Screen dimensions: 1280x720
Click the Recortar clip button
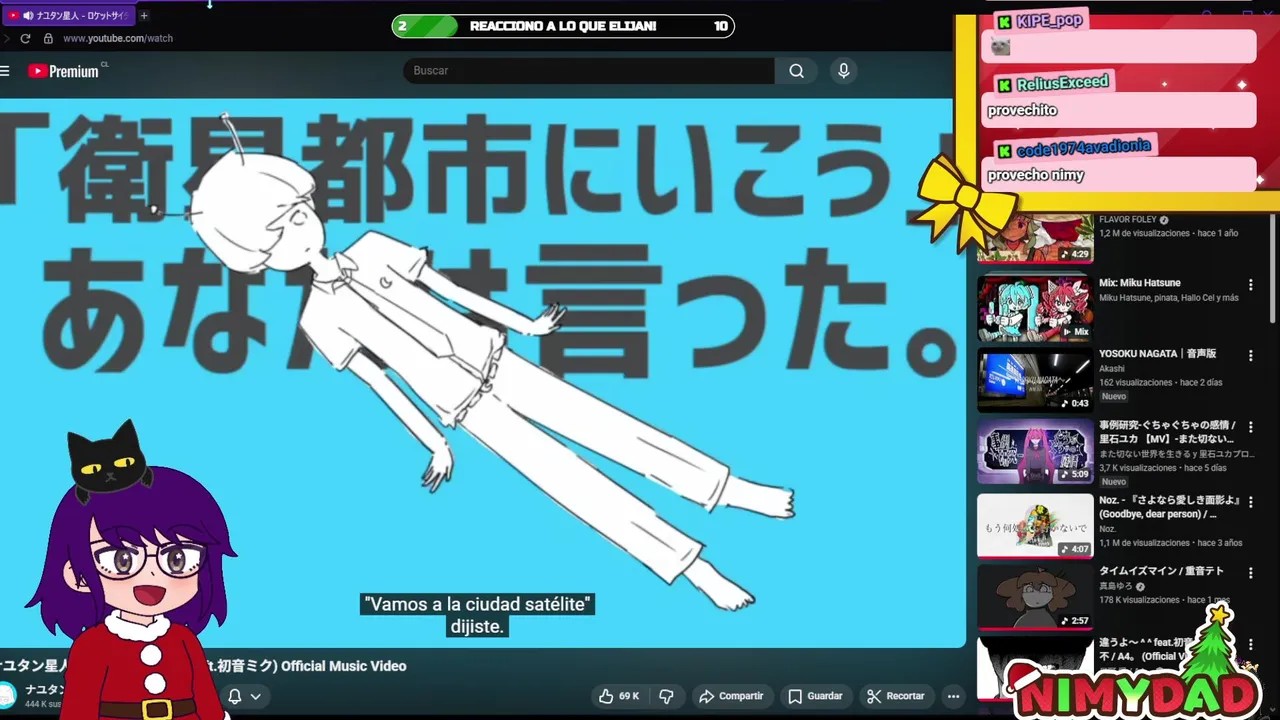coord(896,696)
